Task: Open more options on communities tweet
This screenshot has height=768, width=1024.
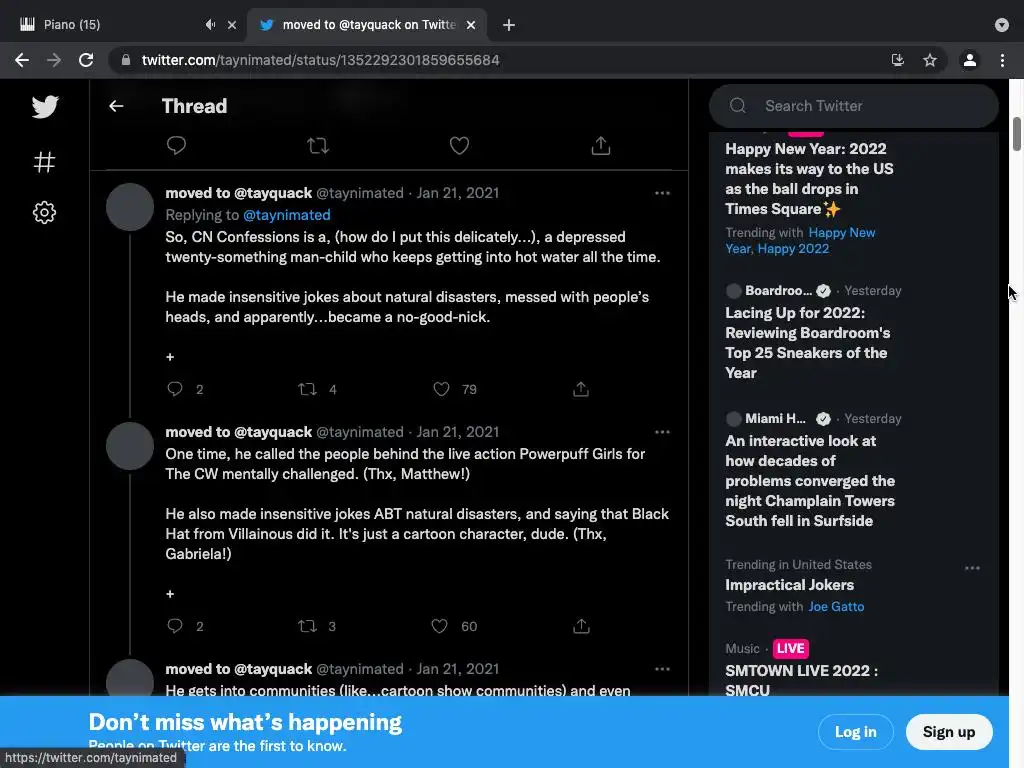Action: 662,669
